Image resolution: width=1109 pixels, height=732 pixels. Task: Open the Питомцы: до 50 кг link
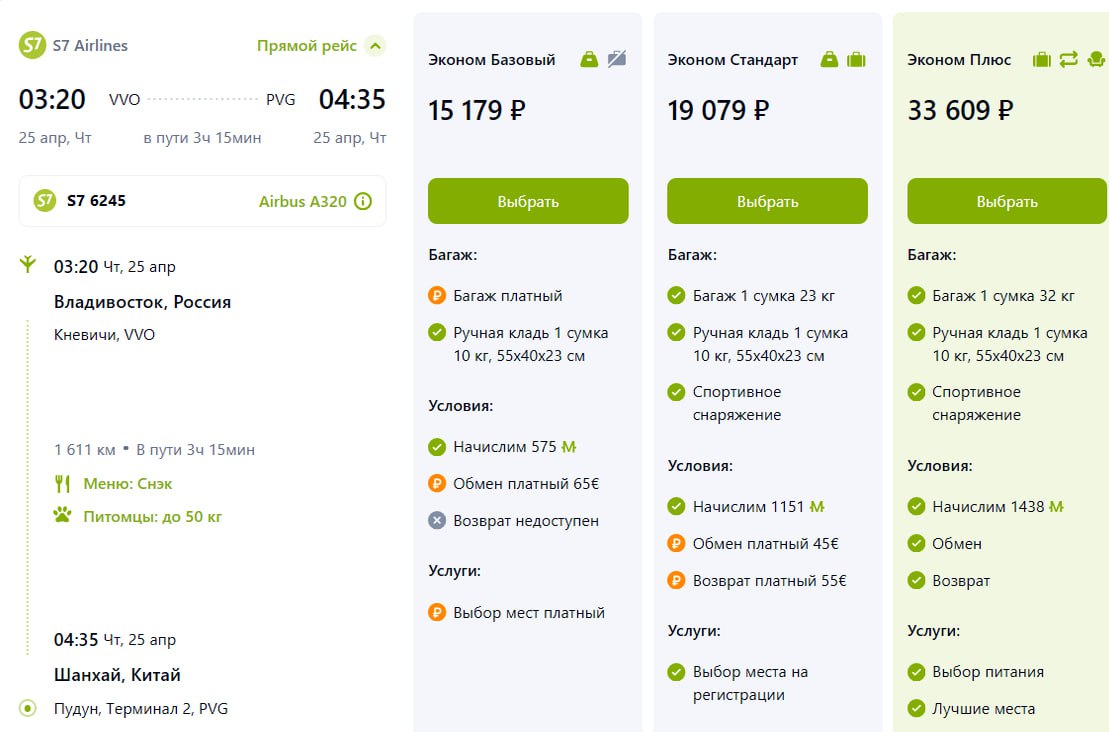tap(152, 517)
